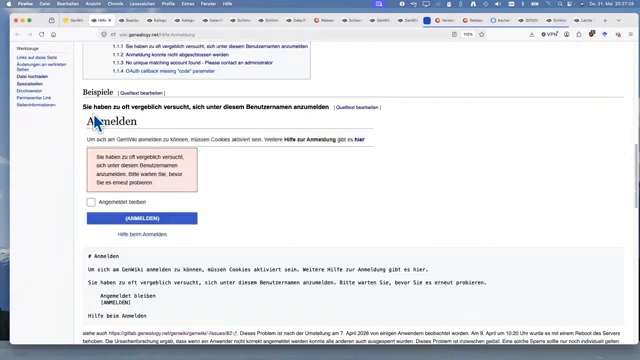Click the shield tracking protection icon
Viewport: 640px width, 360px height.
(x=104, y=35)
